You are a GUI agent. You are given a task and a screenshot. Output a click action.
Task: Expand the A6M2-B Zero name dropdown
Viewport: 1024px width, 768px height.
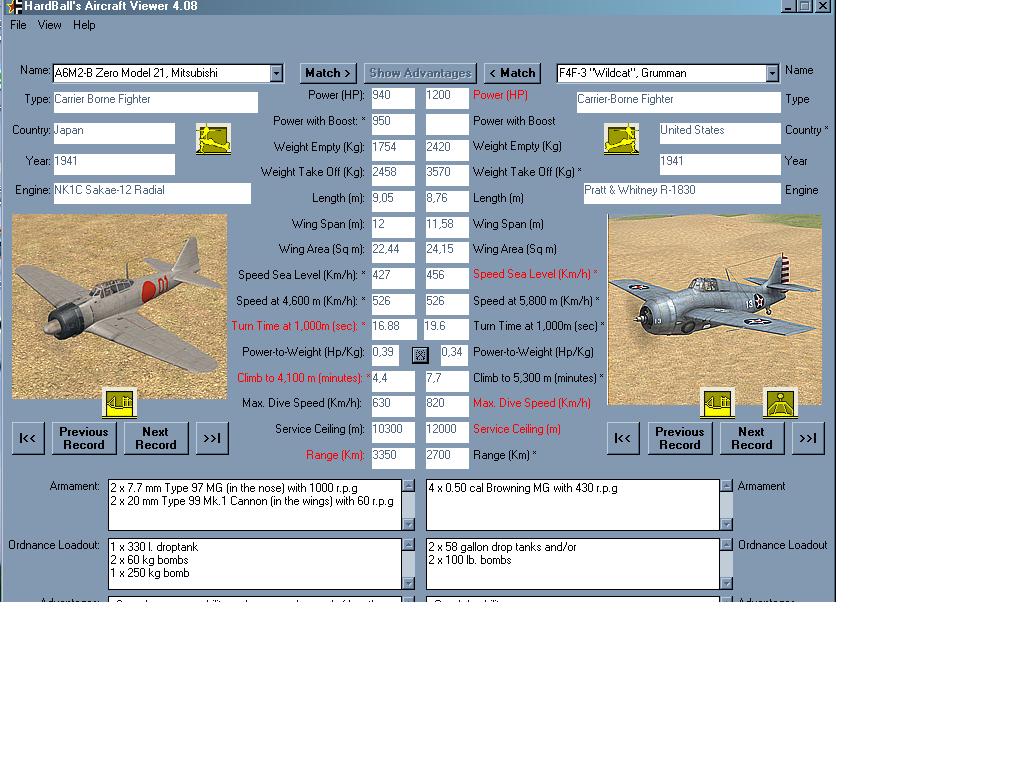click(x=276, y=73)
